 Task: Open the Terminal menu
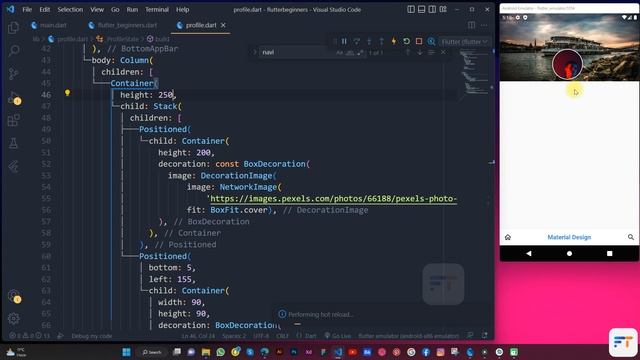point(157,9)
